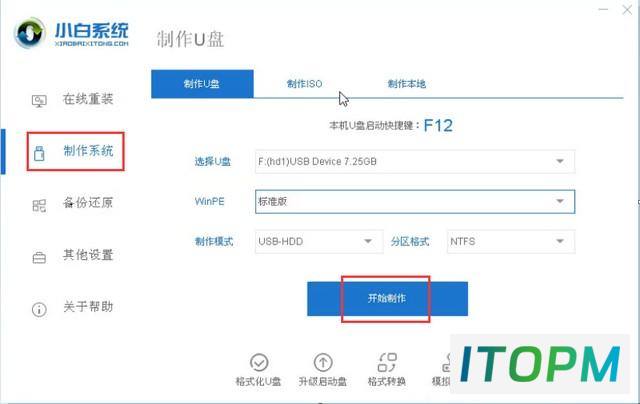Click the 开始制作 button
The width and height of the screenshot is (640, 404).
(387, 299)
